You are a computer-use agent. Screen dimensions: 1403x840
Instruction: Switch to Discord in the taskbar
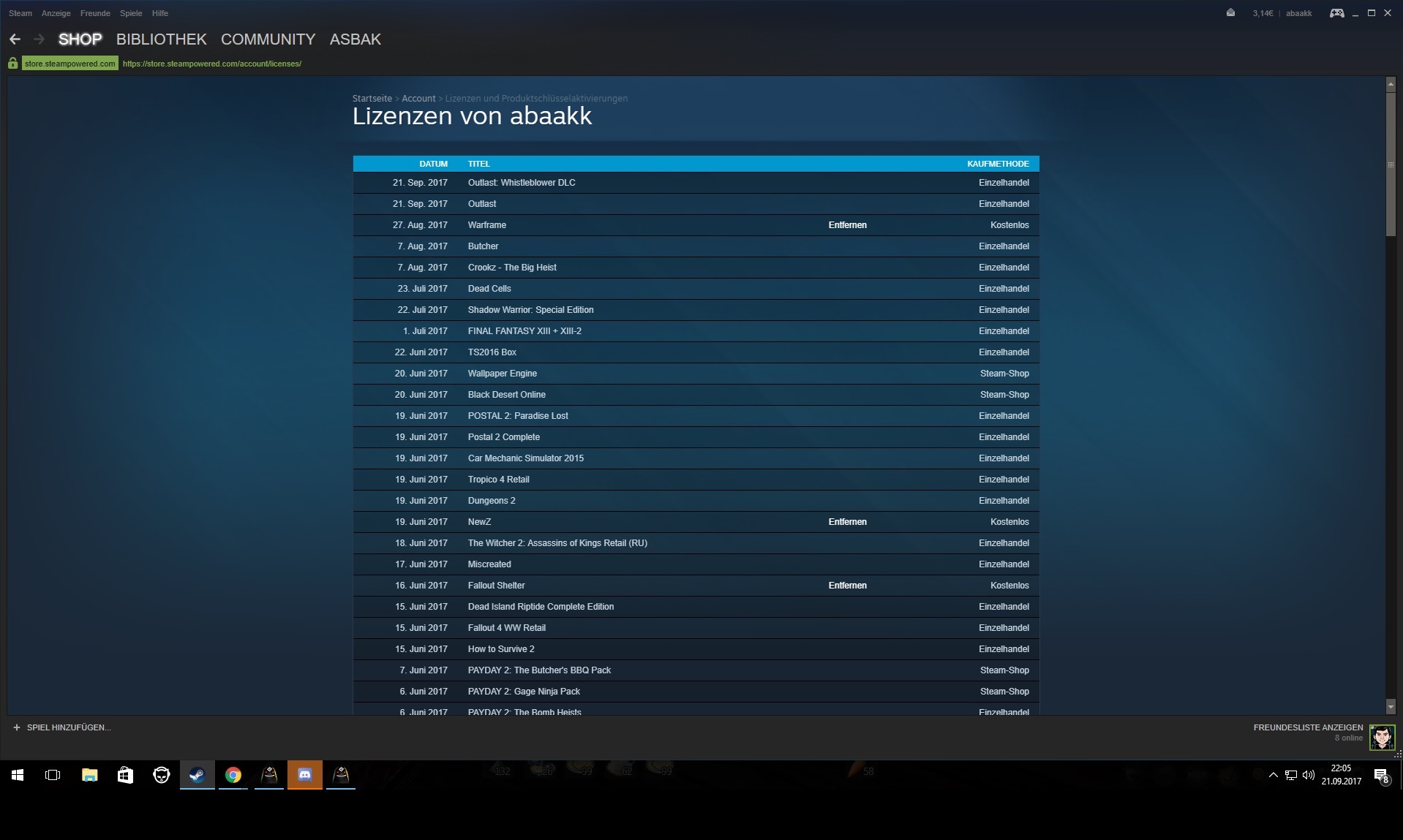click(305, 775)
